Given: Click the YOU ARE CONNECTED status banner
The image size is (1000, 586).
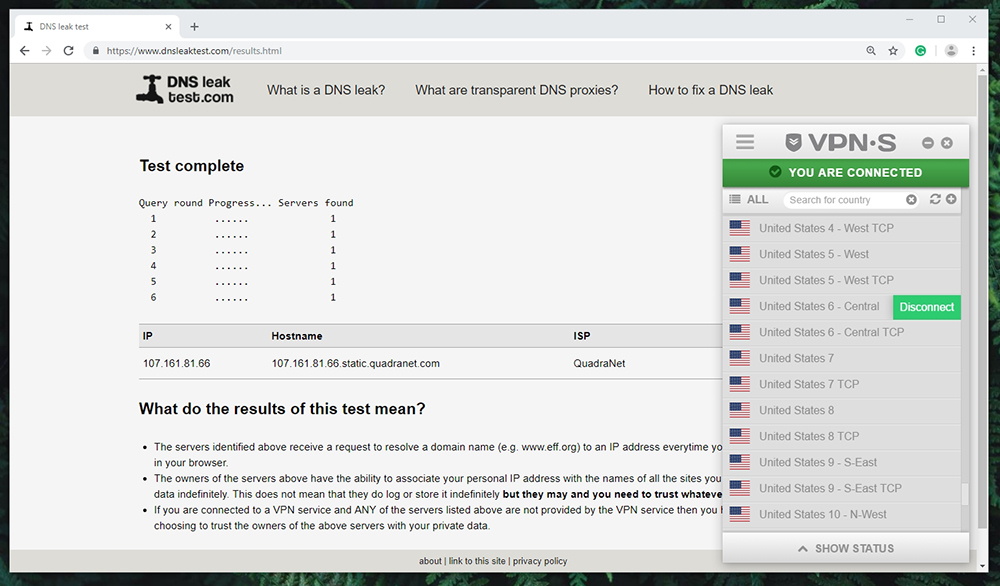Looking at the screenshot, I should [x=846, y=172].
